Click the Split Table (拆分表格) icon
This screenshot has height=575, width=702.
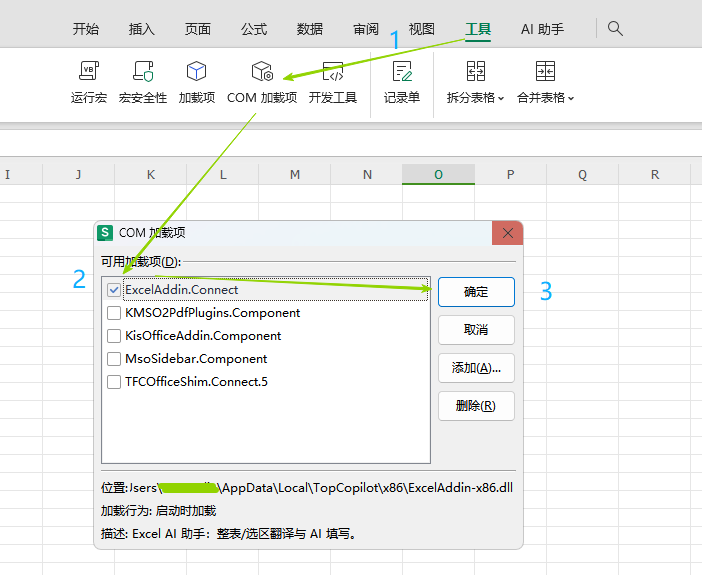coord(475,71)
